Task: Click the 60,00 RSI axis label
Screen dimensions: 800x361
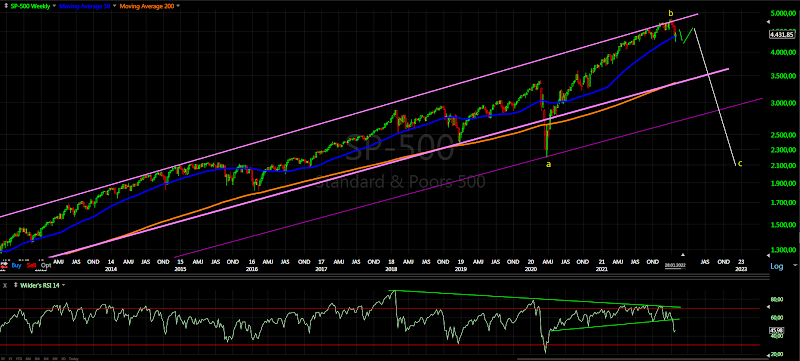Action: [x=777, y=317]
